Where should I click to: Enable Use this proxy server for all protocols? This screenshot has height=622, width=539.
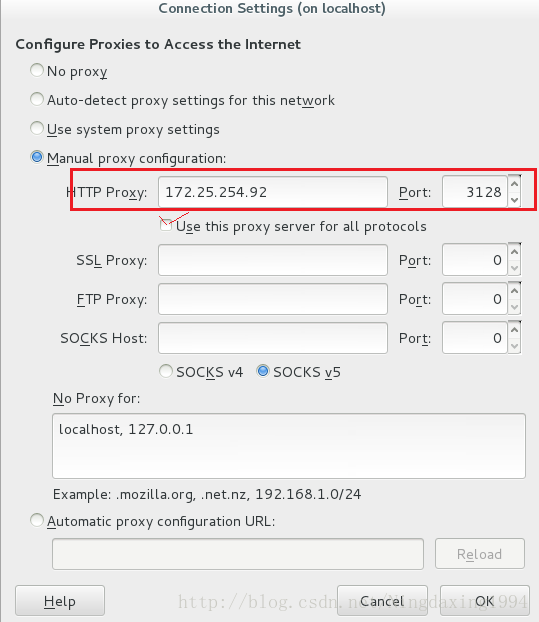point(165,226)
